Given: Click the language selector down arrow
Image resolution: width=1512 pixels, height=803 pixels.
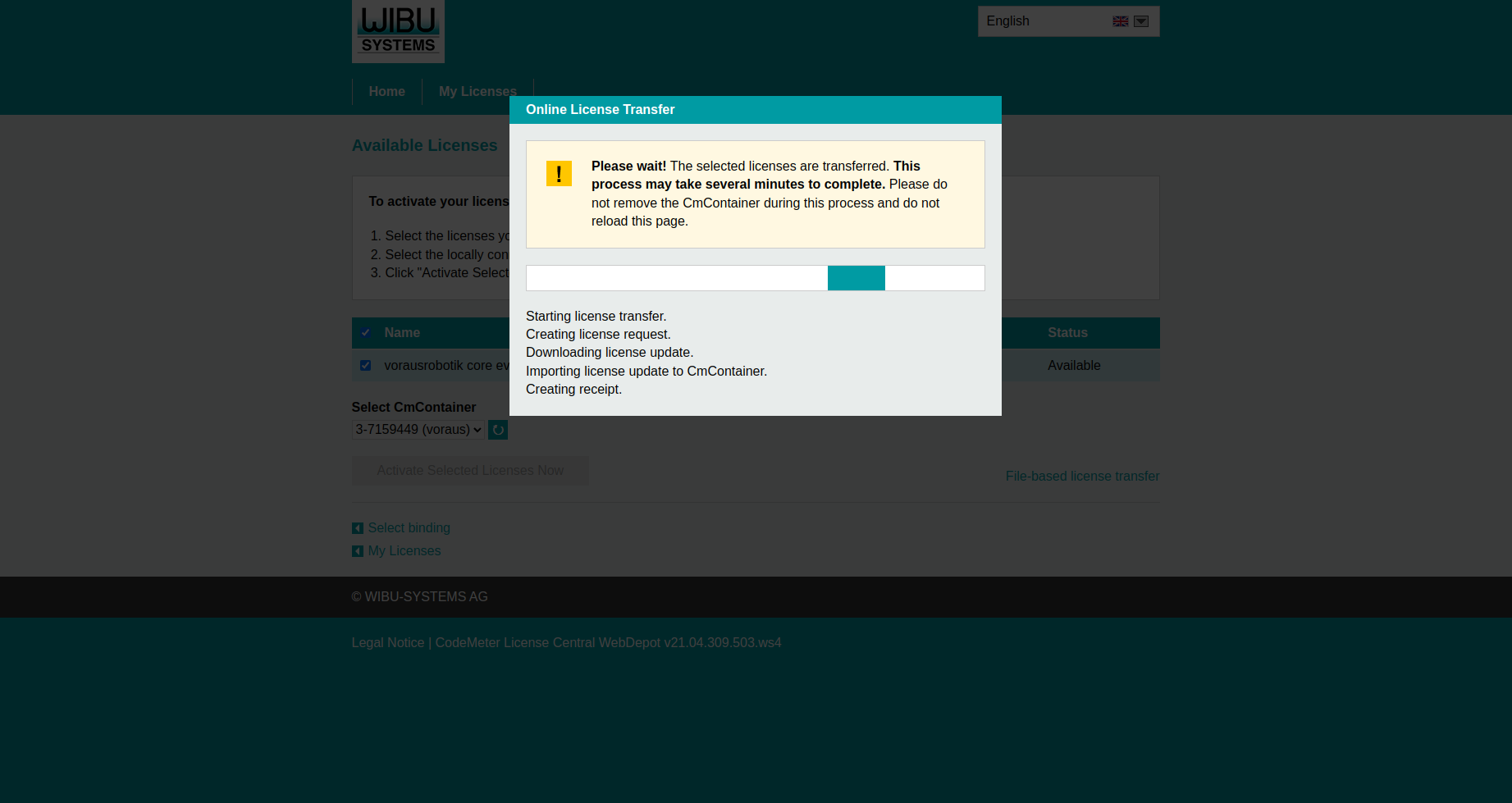Looking at the screenshot, I should point(1141,21).
